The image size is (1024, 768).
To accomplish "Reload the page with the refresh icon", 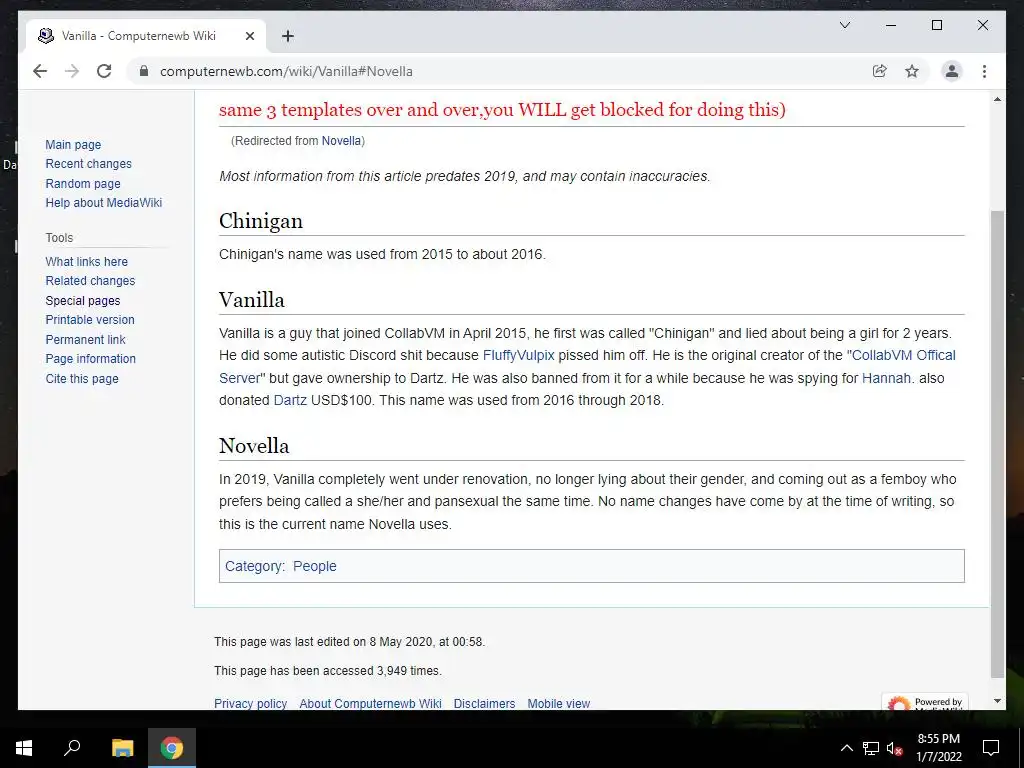I will tap(104, 71).
